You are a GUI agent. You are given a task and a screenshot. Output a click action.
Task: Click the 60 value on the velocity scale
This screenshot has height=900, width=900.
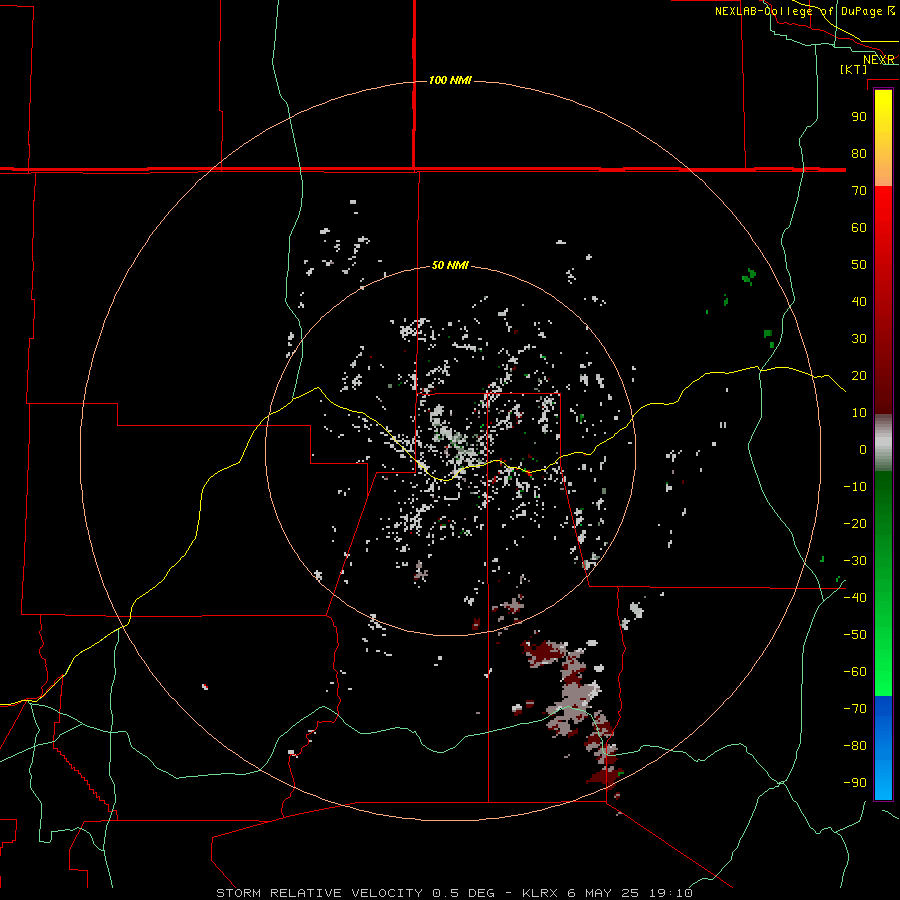(x=859, y=228)
